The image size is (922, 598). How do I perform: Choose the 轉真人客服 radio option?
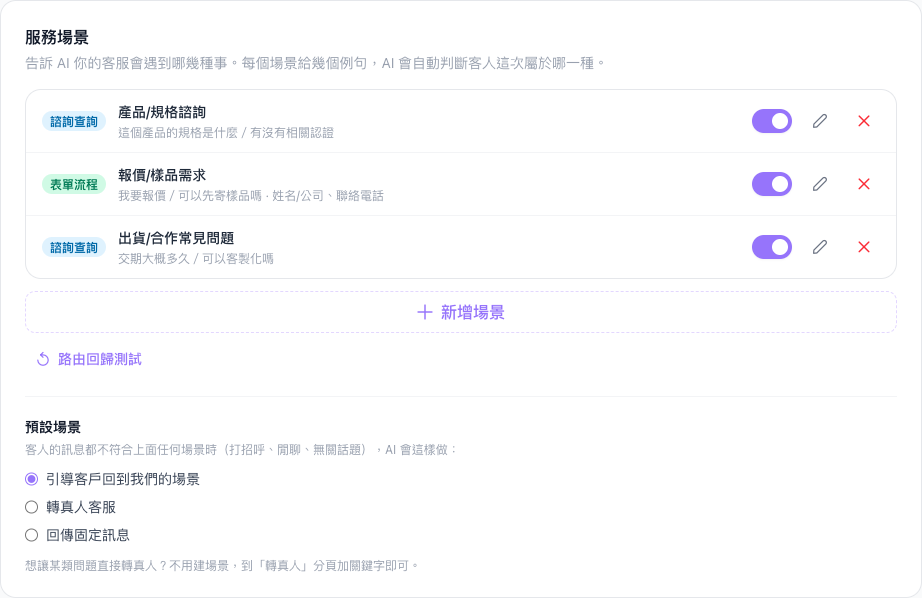[x=32, y=507]
